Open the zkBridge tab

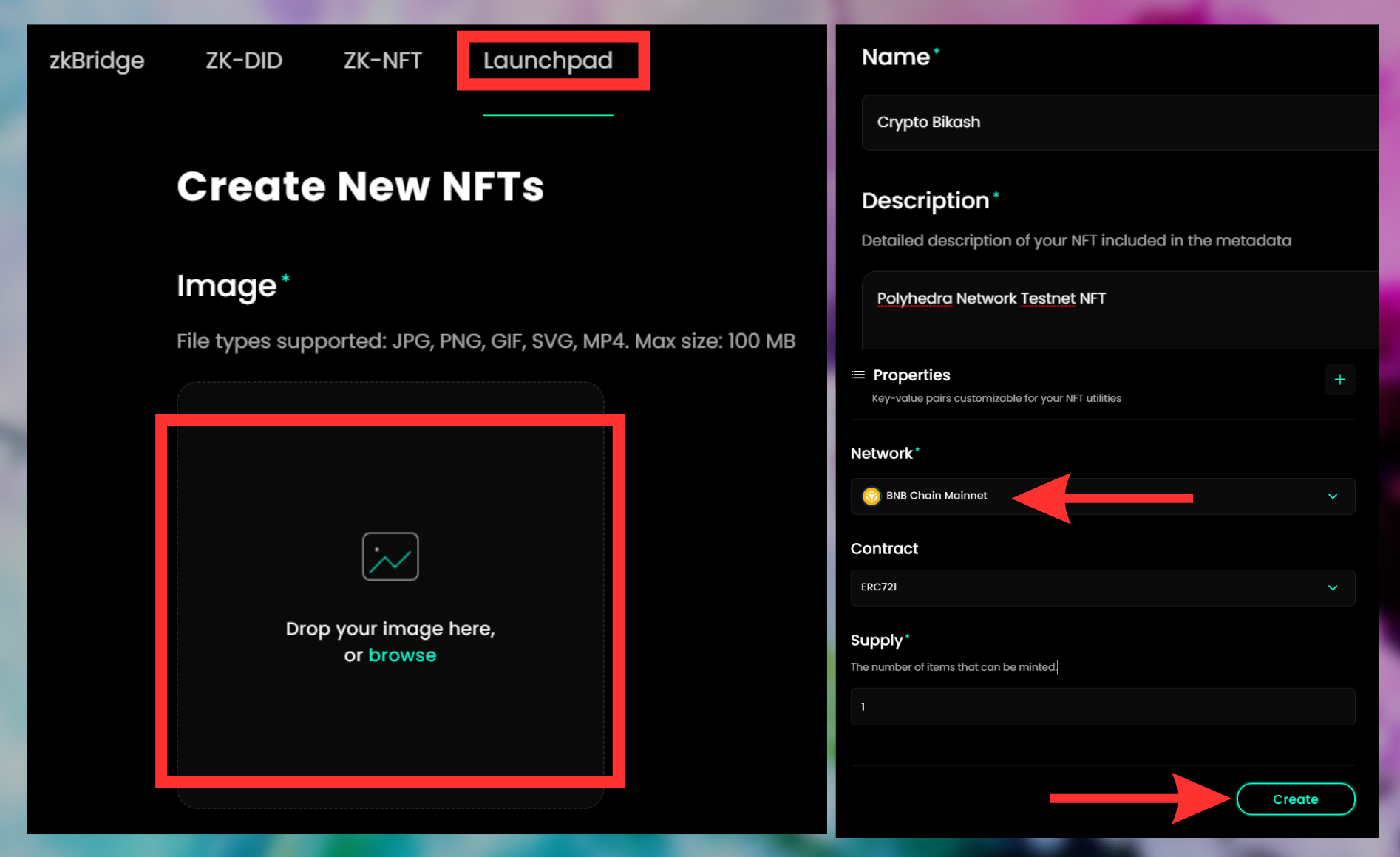click(97, 61)
